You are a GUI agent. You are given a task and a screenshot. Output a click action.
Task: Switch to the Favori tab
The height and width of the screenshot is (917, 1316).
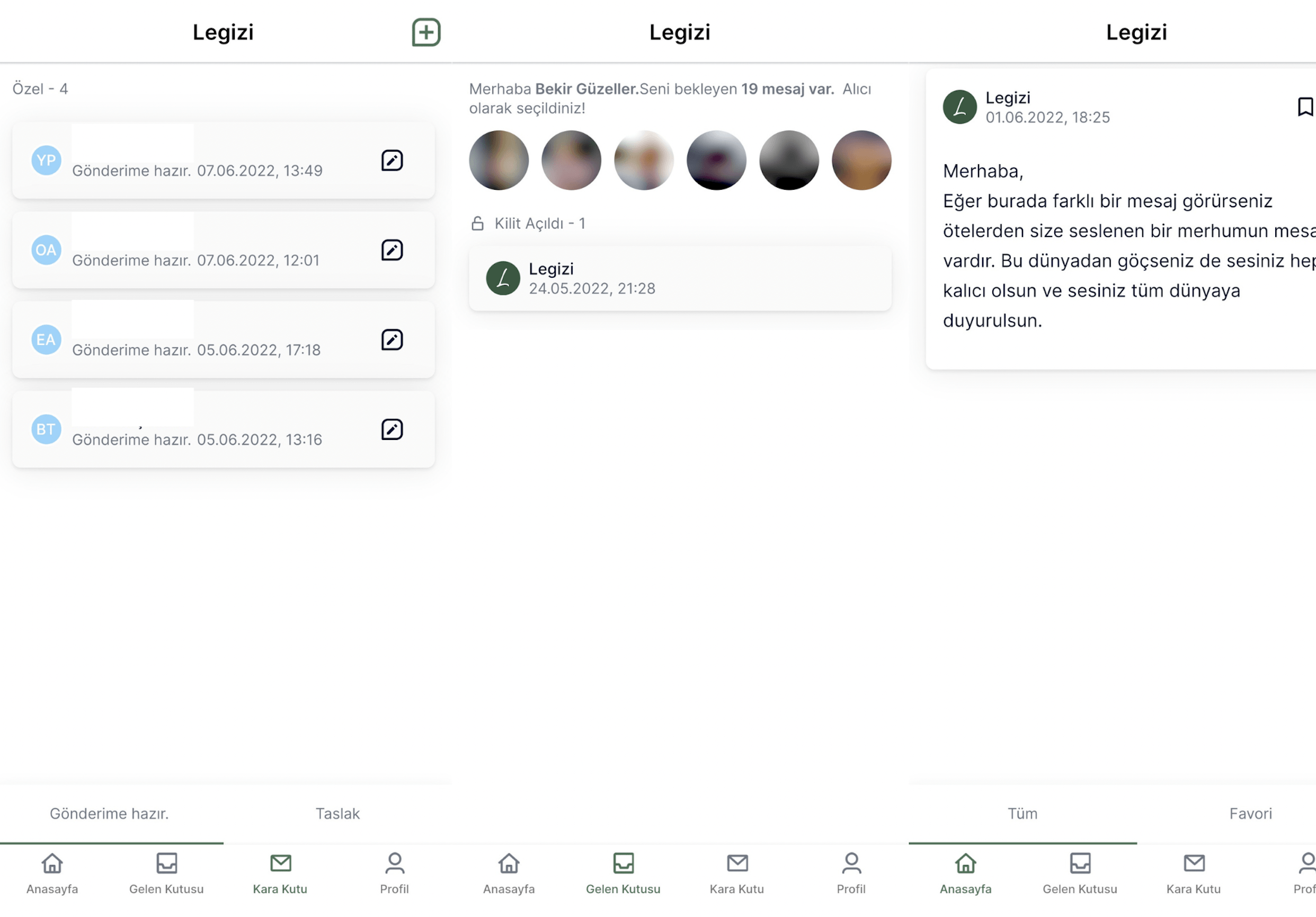1250,813
